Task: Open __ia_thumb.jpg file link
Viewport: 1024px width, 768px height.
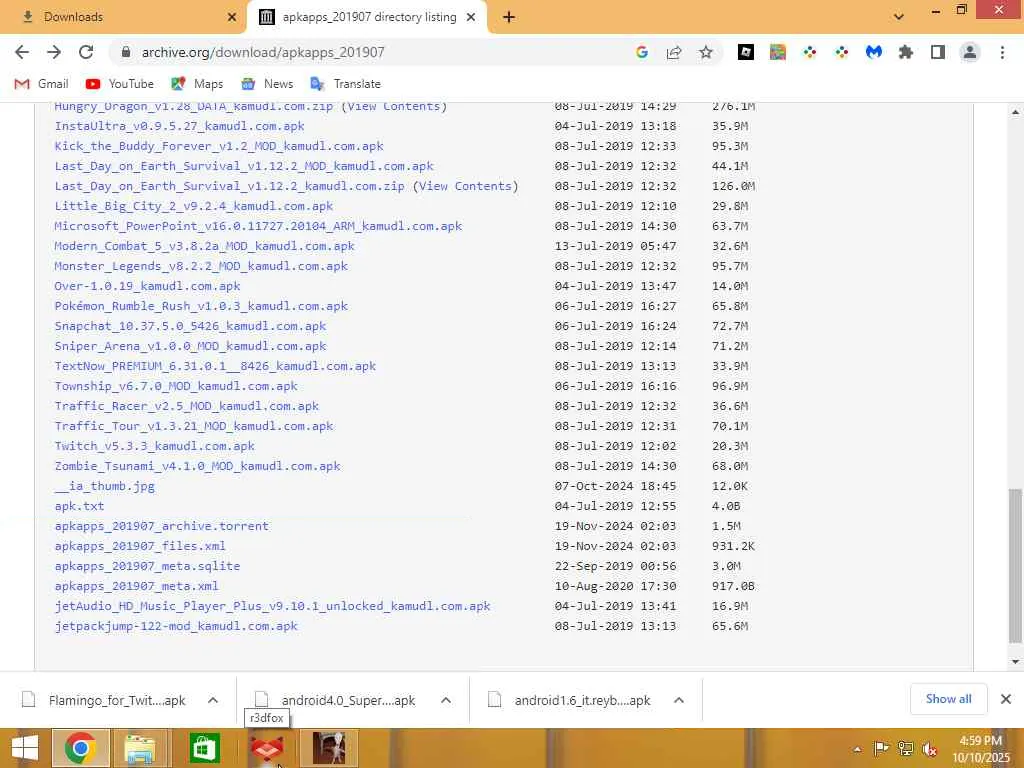Action: 104,486
